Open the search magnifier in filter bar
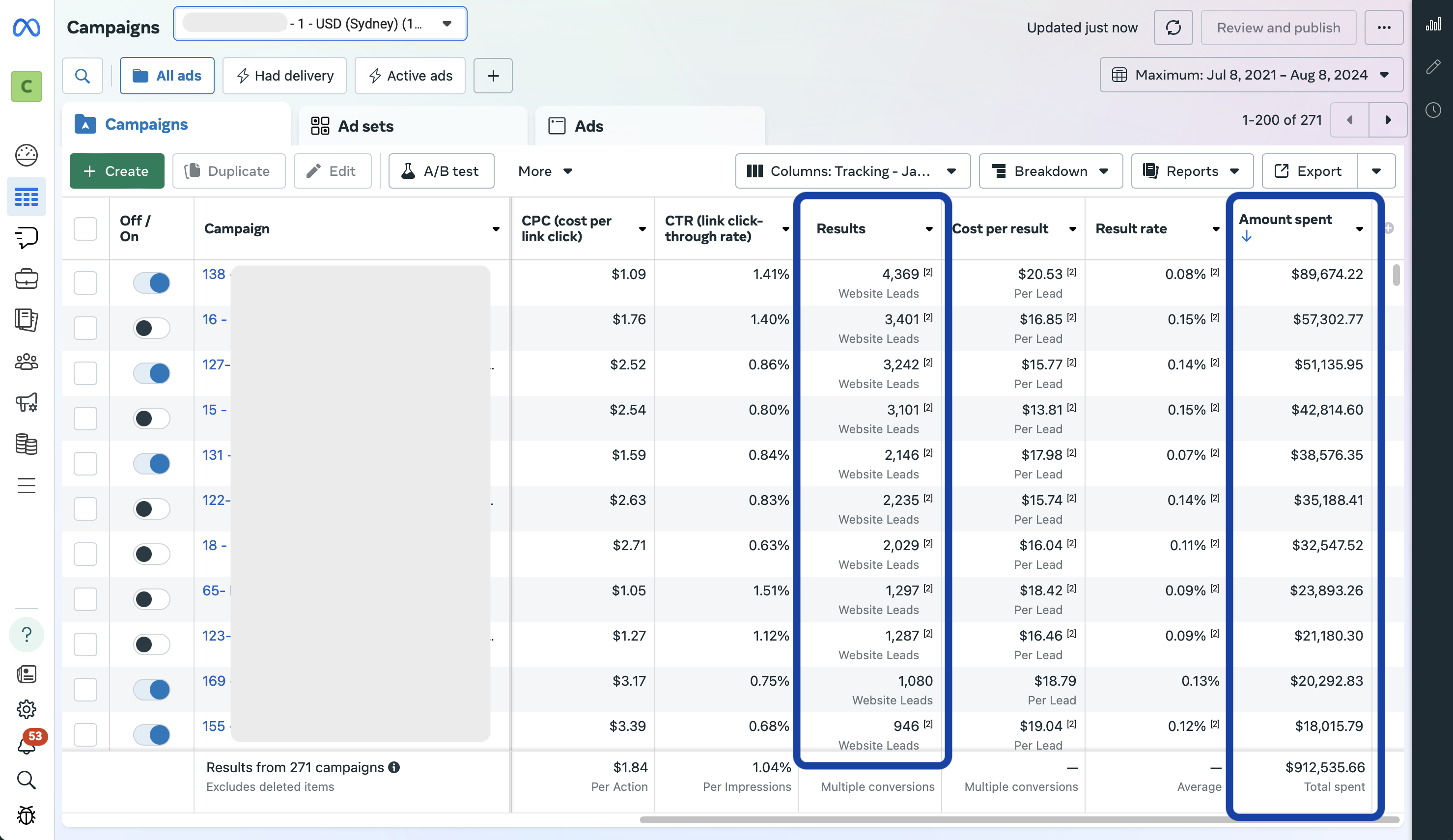The height and width of the screenshot is (840, 1453). tap(83, 76)
